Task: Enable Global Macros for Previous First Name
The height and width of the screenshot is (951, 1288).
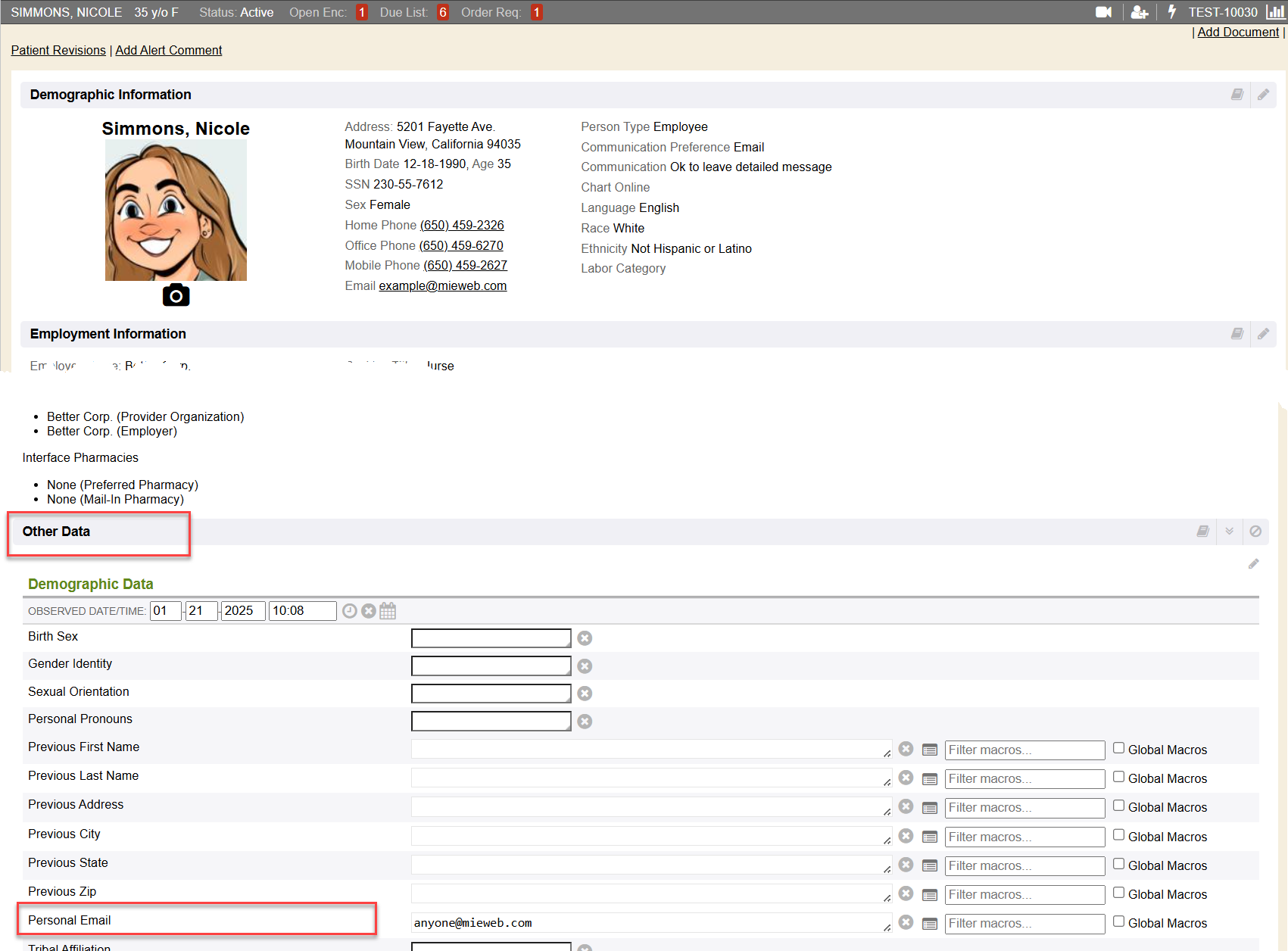Action: (1118, 748)
